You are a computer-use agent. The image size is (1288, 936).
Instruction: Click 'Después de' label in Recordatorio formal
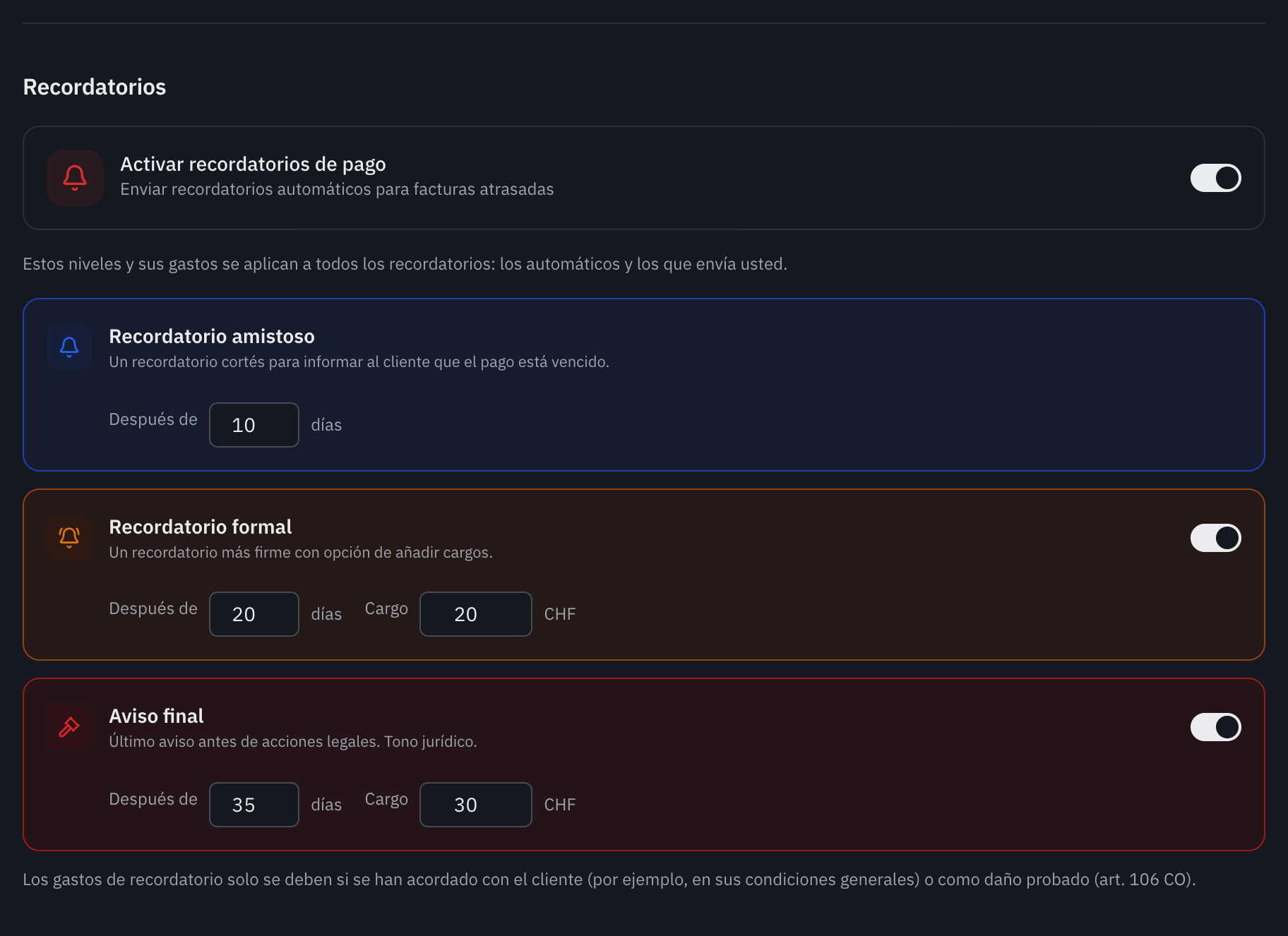click(153, 608)
